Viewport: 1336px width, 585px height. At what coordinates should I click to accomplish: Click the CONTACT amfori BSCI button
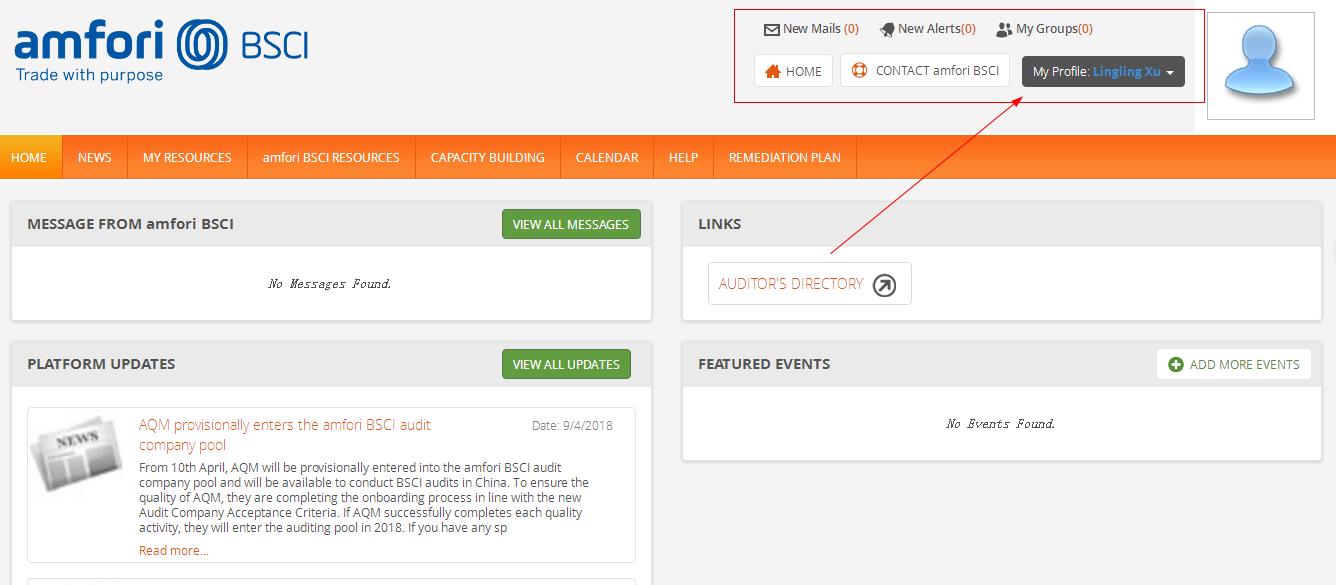click(925, 70)
